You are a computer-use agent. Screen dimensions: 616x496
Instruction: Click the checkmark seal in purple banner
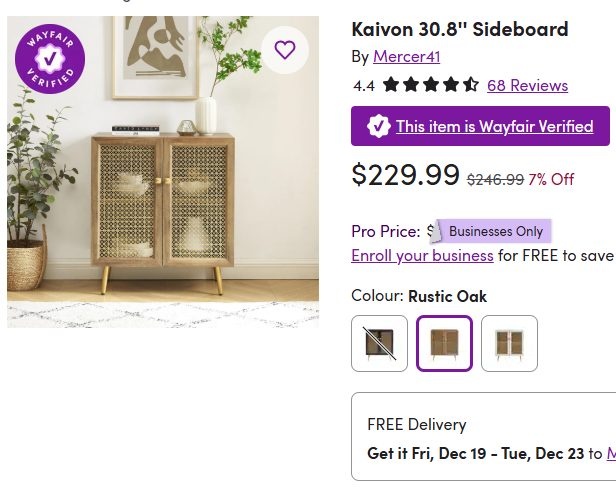pos(379,126)
